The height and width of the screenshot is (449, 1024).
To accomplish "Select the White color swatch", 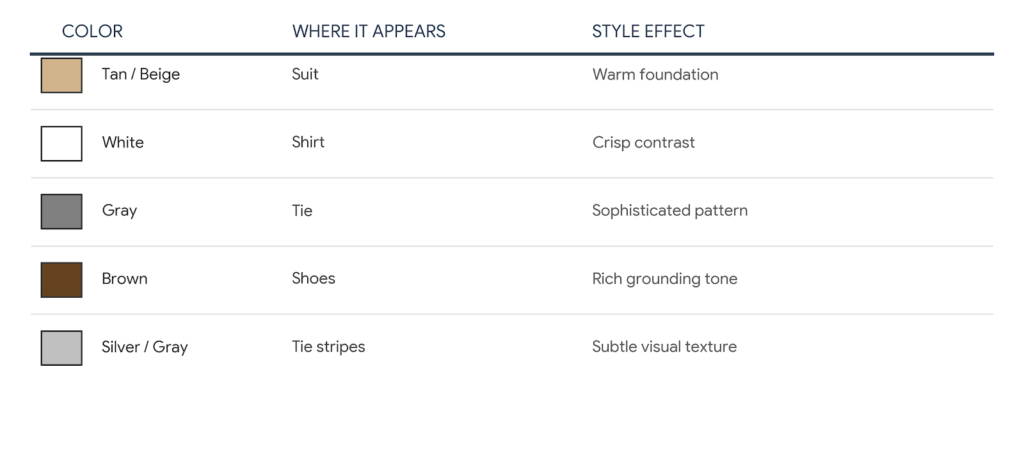I will point(61,144).
